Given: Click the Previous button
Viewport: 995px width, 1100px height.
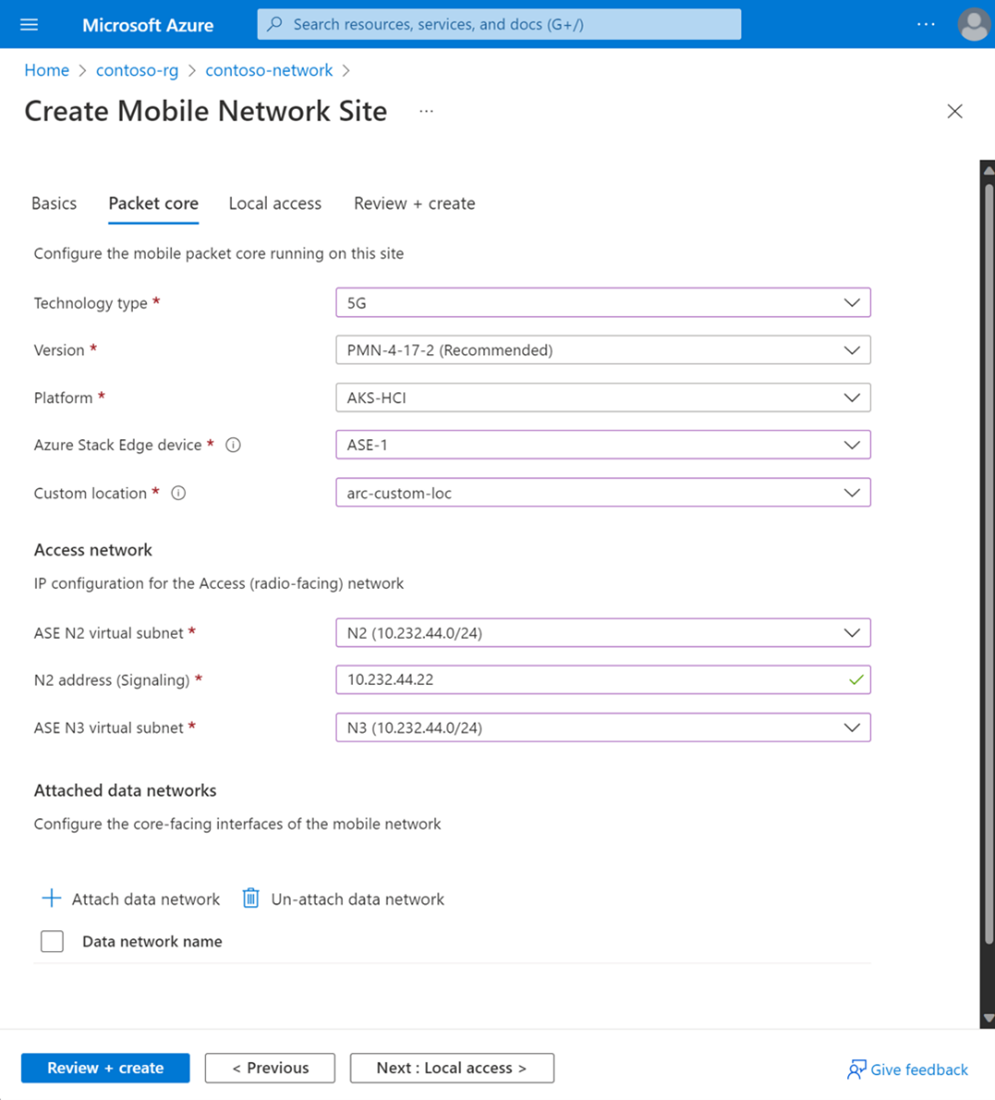Looking at the screenshot, I should (270, 1068).
